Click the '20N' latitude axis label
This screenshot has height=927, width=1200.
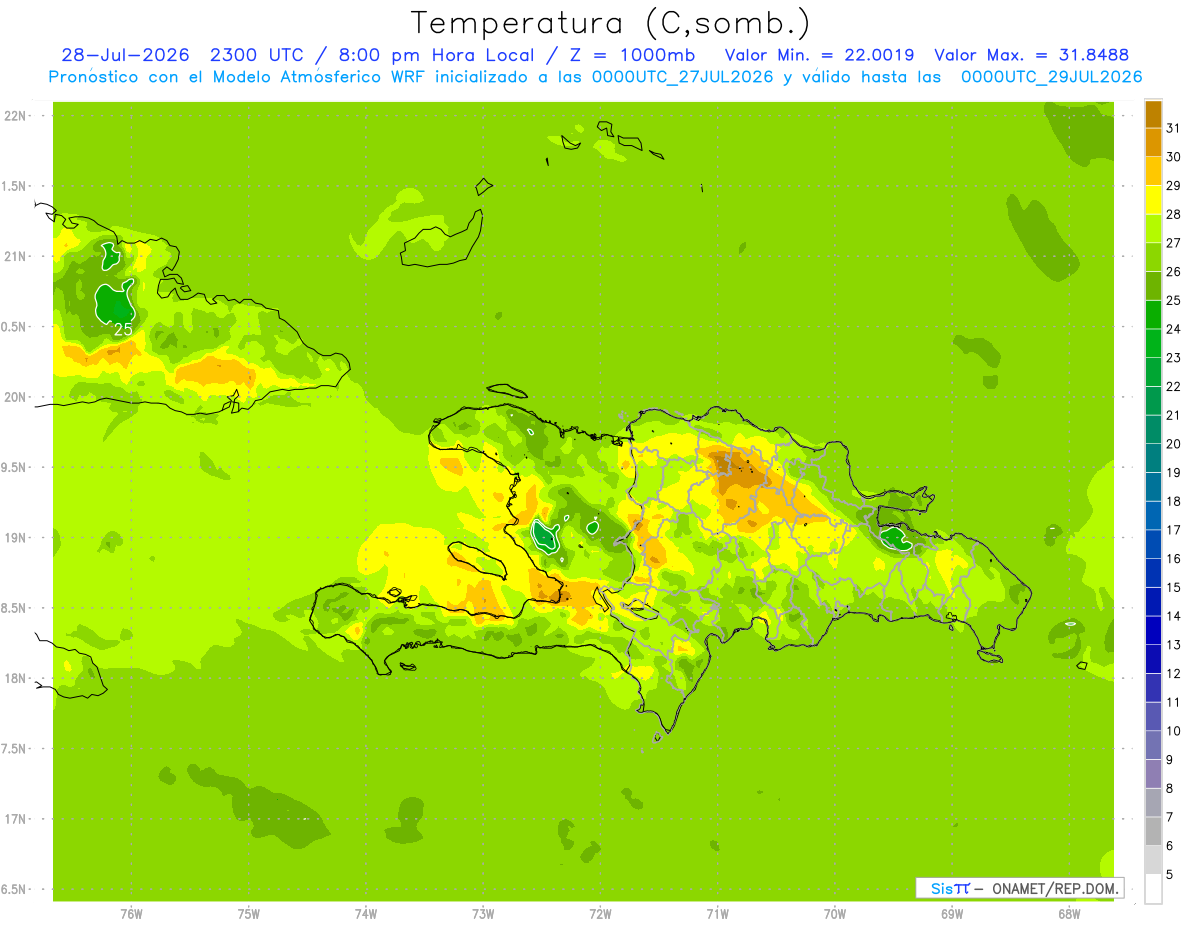(x=15, y=397)
